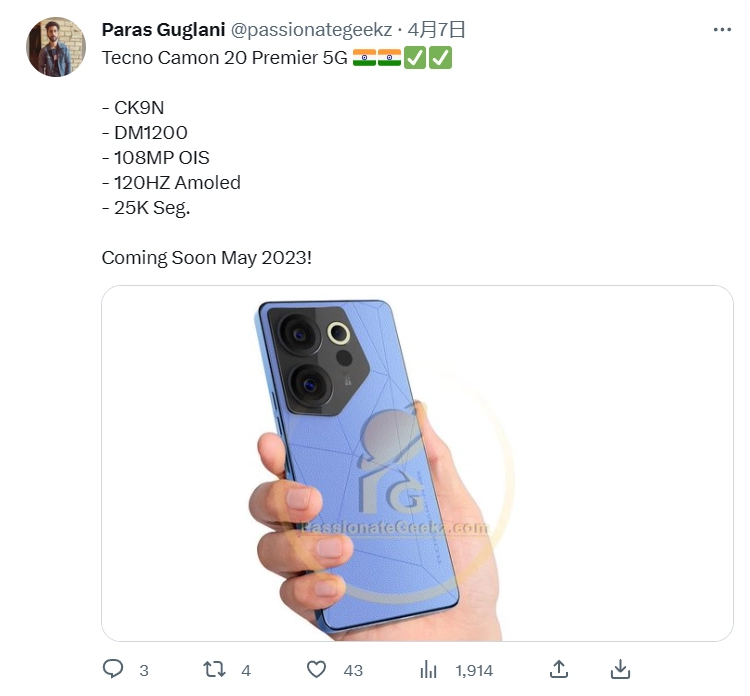This screenshot has height=696, width=750.
Task: Open tweet analytics via the bar chart icon
Action: (429, 669)
